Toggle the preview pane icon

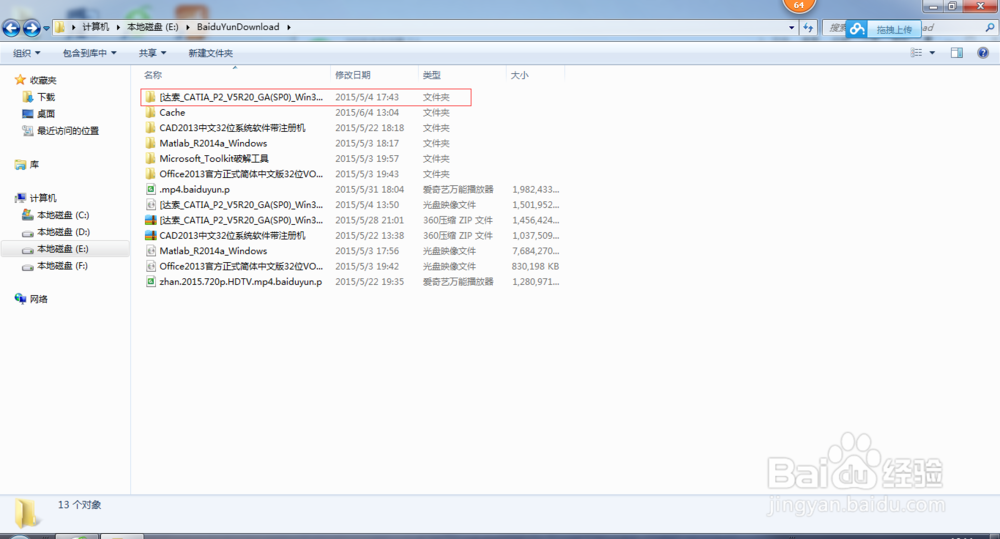[957, 53]
